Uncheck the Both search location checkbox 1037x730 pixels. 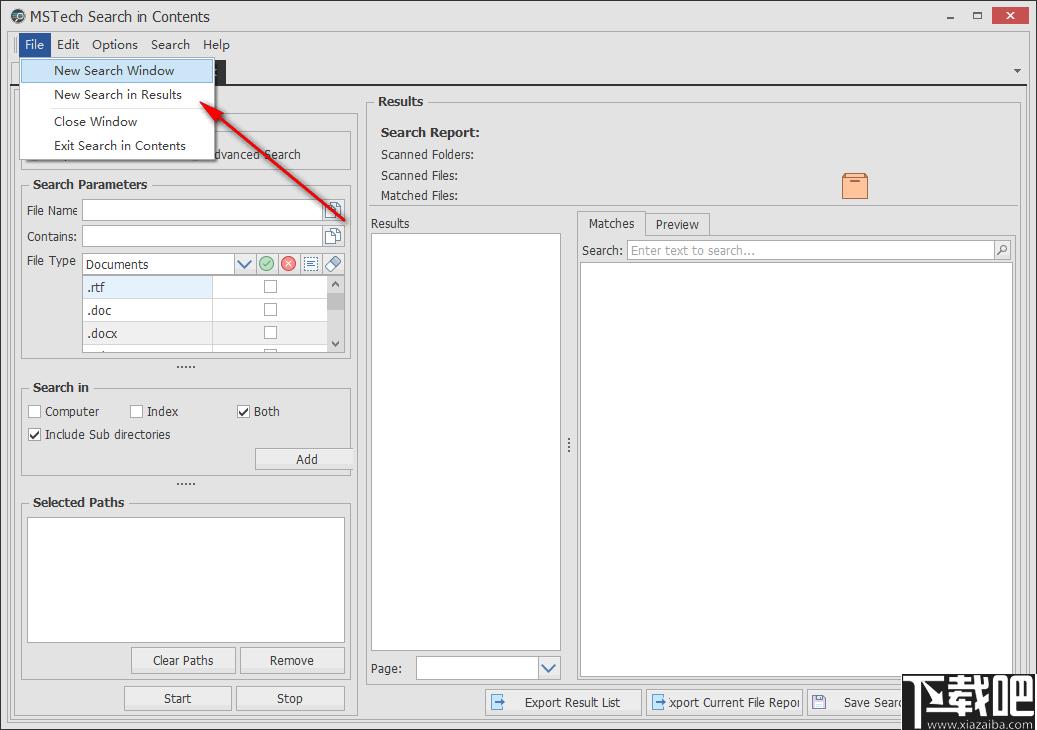coord(243,411)
